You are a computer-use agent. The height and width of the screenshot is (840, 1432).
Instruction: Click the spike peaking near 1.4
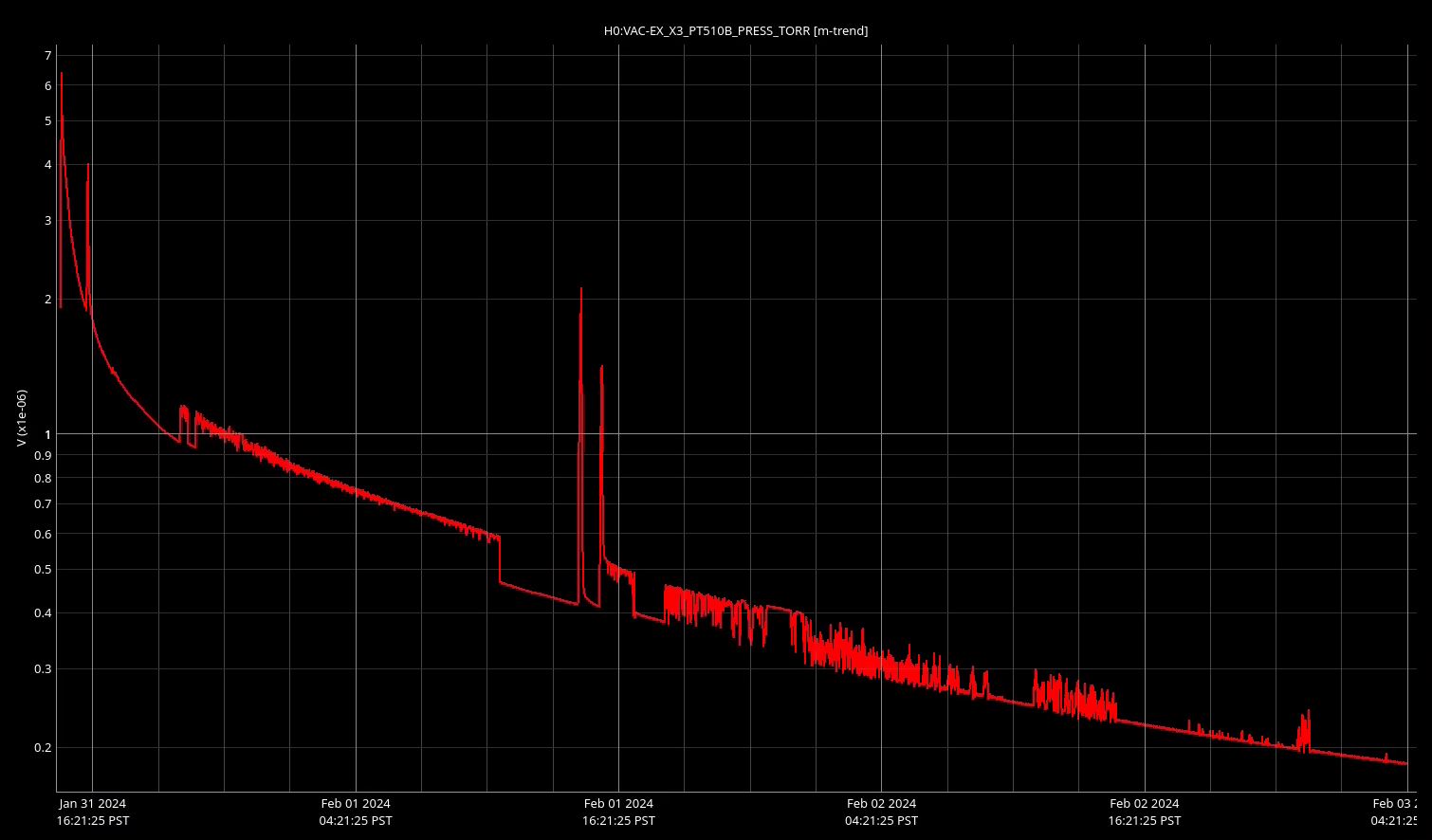[601, 367]
